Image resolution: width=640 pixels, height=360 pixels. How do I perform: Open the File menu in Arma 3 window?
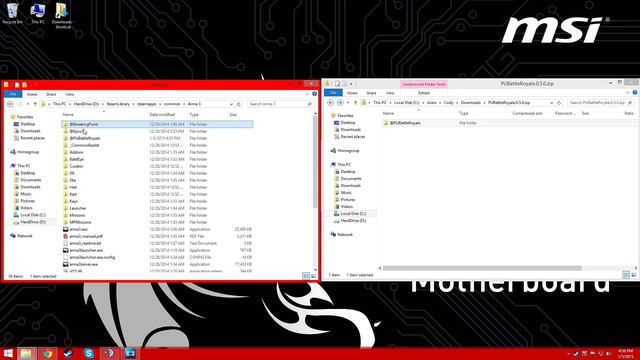pyautogui.click(x=13, y=94)
